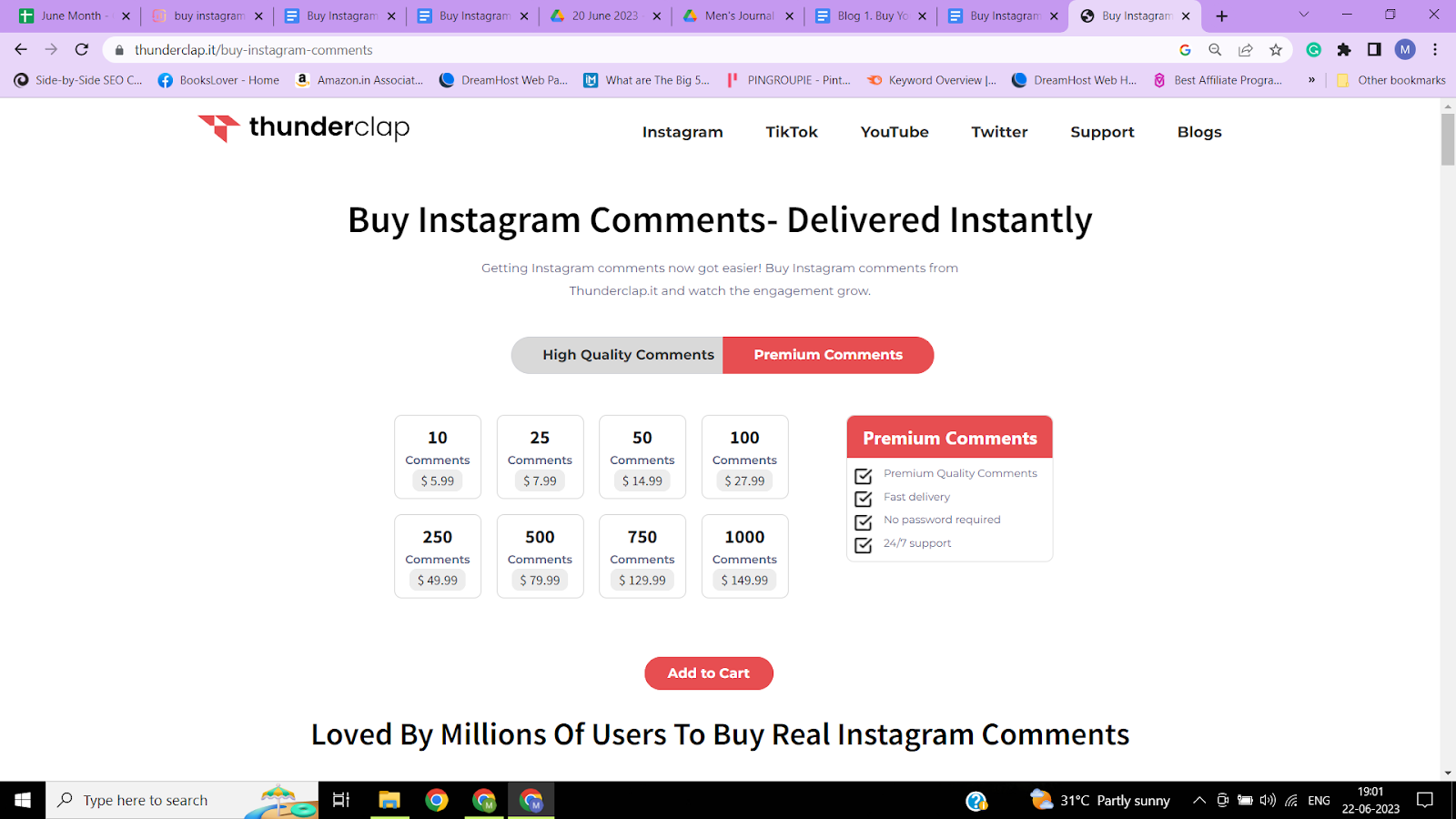The image size is (1456, 819).
Task: Click the browser forward arrow
Action: point(51,50)
